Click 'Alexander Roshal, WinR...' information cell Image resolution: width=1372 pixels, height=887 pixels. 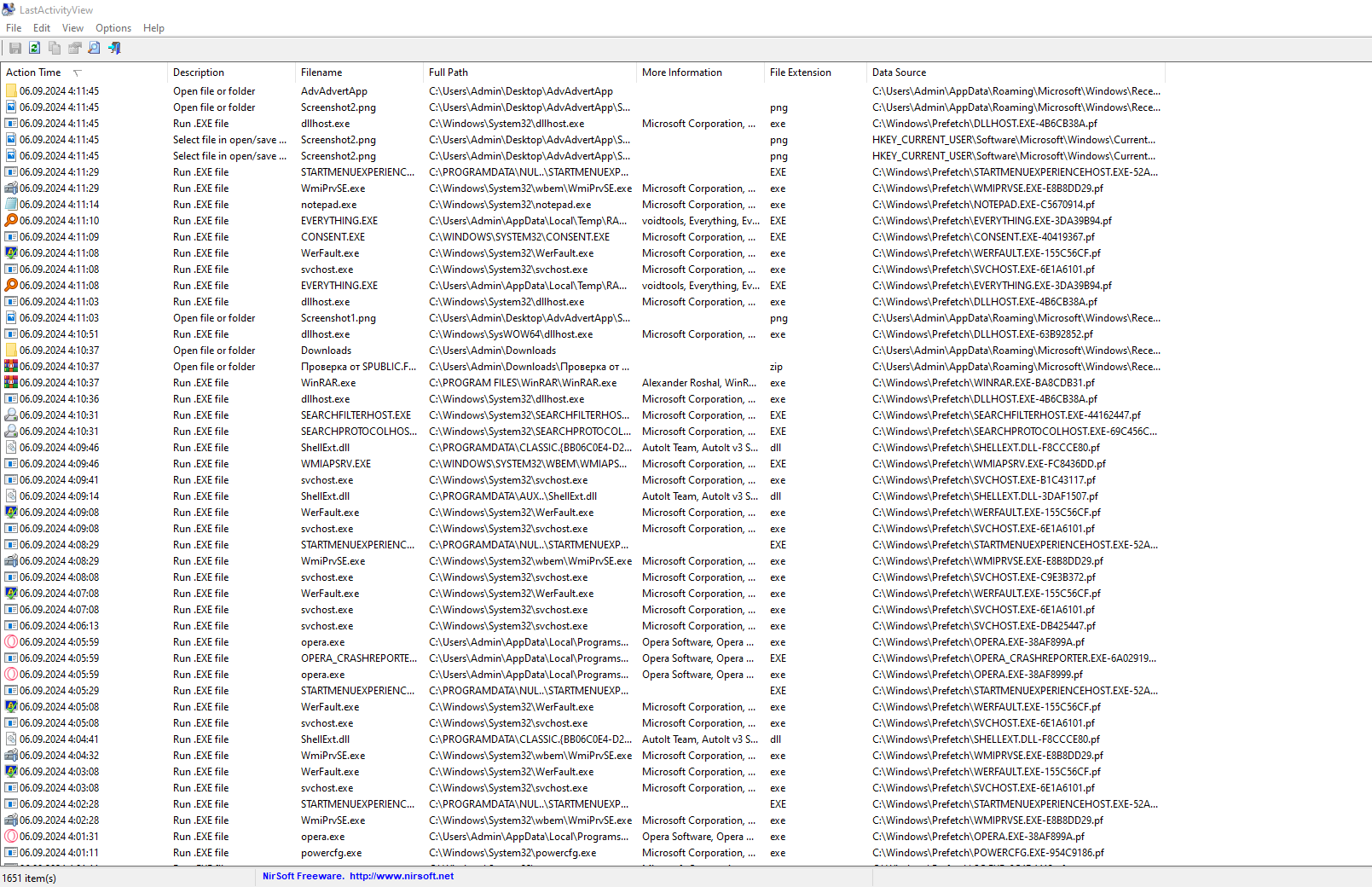(698, 383)
